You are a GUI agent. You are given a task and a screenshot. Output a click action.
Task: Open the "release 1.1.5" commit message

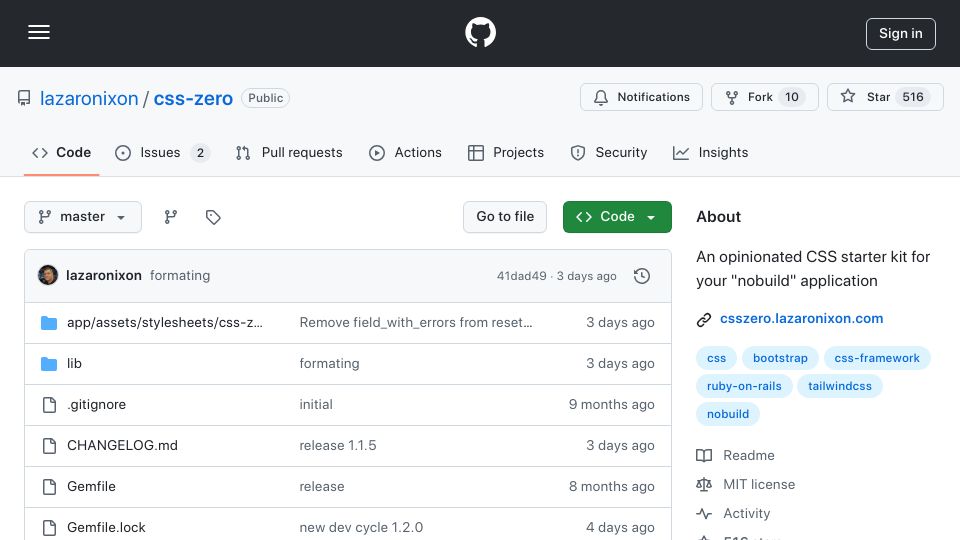point(338,446)
